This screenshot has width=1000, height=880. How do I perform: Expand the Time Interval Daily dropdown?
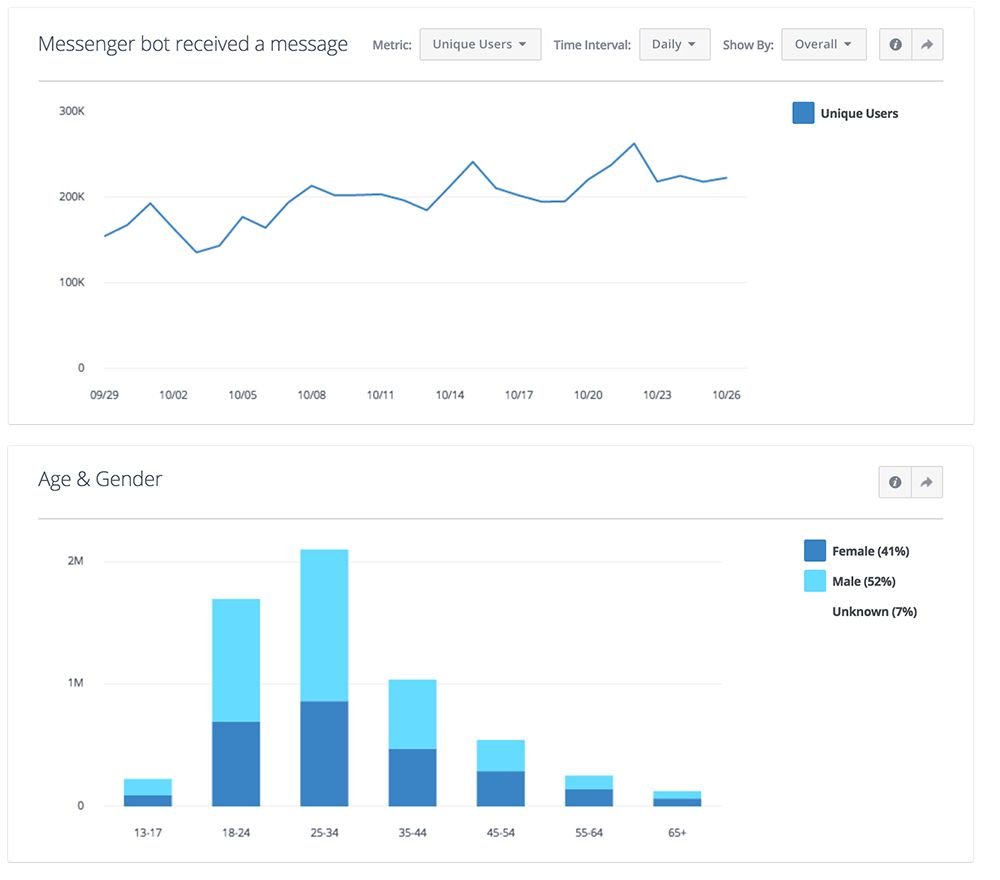click(674, 45)
